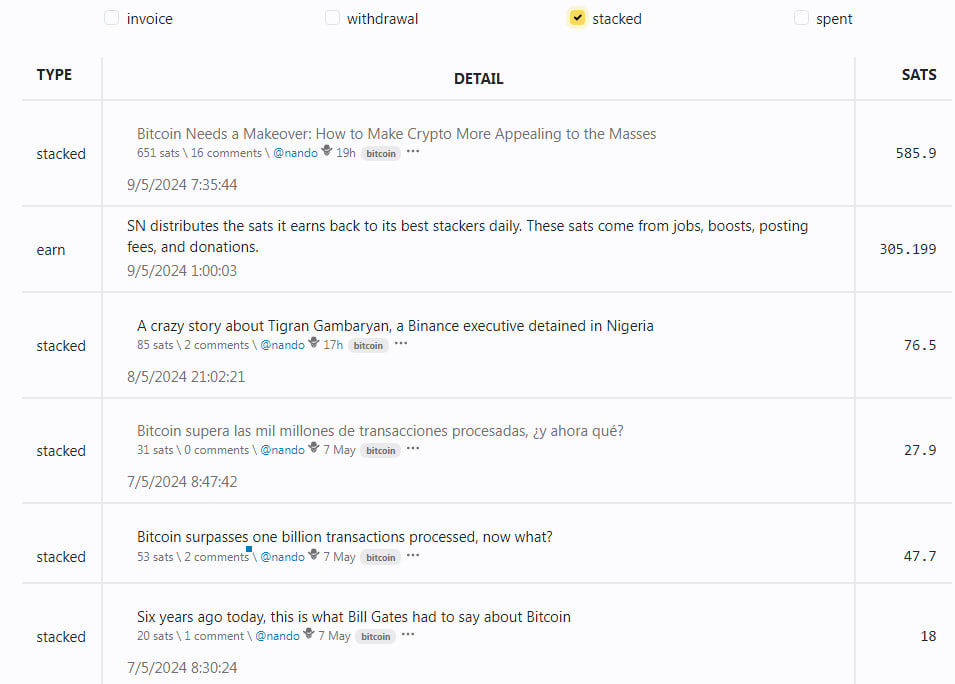The width and height of the screenshot is (955, 684).
Task: Open the "Bitcoin Needs a Makeover" post title
Action: pyautogui.click(x=396, y=134)
